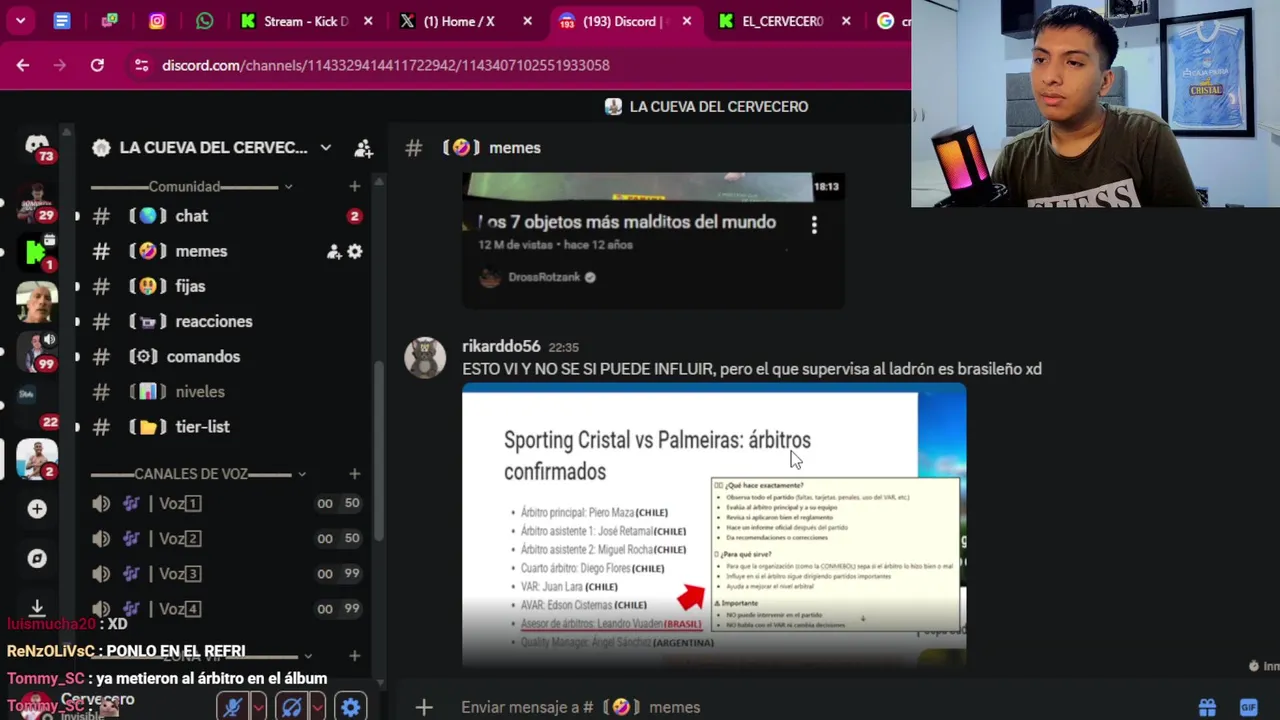Open the bald man avatar server
This screenshot has width=1280, height=720.
coord(37,302)
